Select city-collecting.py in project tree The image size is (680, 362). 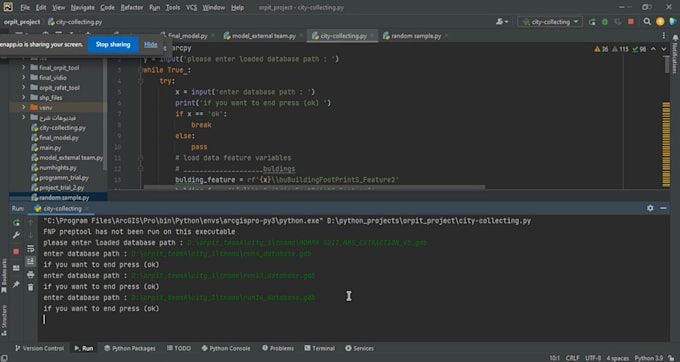coord(59,128)
